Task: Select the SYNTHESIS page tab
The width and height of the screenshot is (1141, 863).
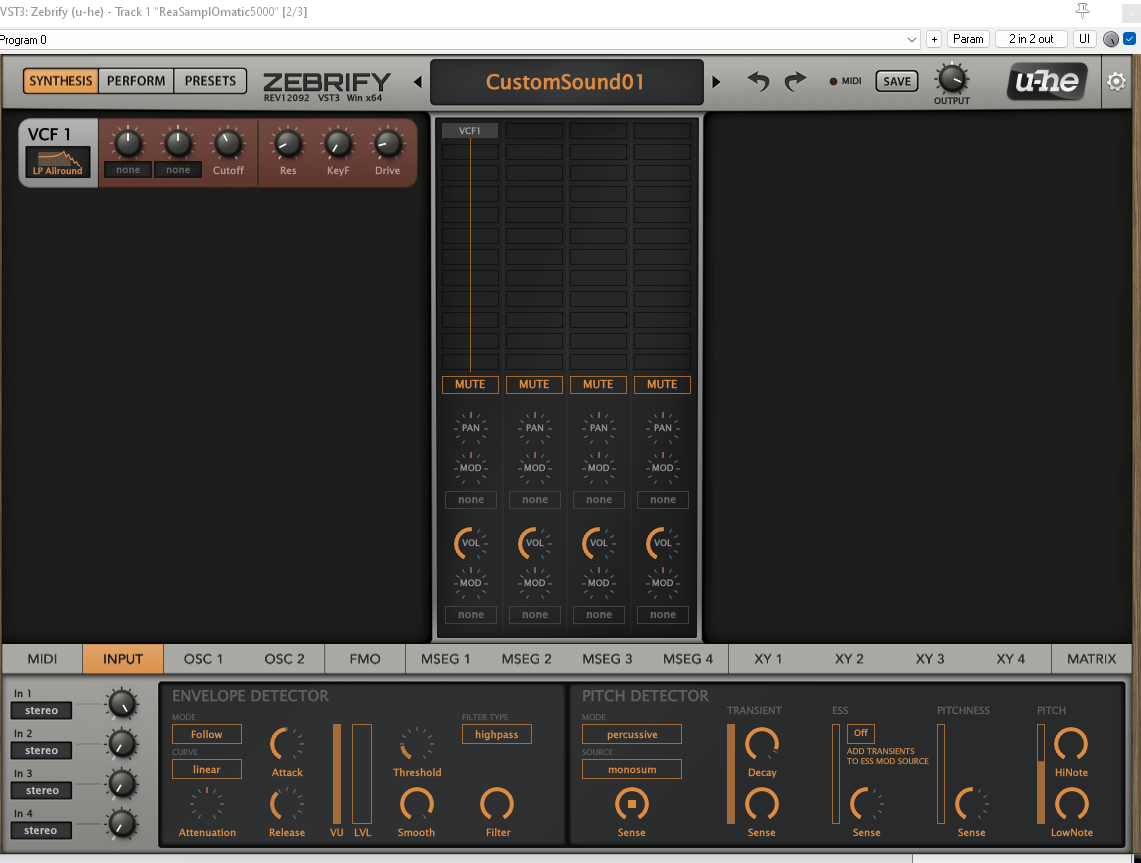Action: pyautogui.click(x=60, y=81)
